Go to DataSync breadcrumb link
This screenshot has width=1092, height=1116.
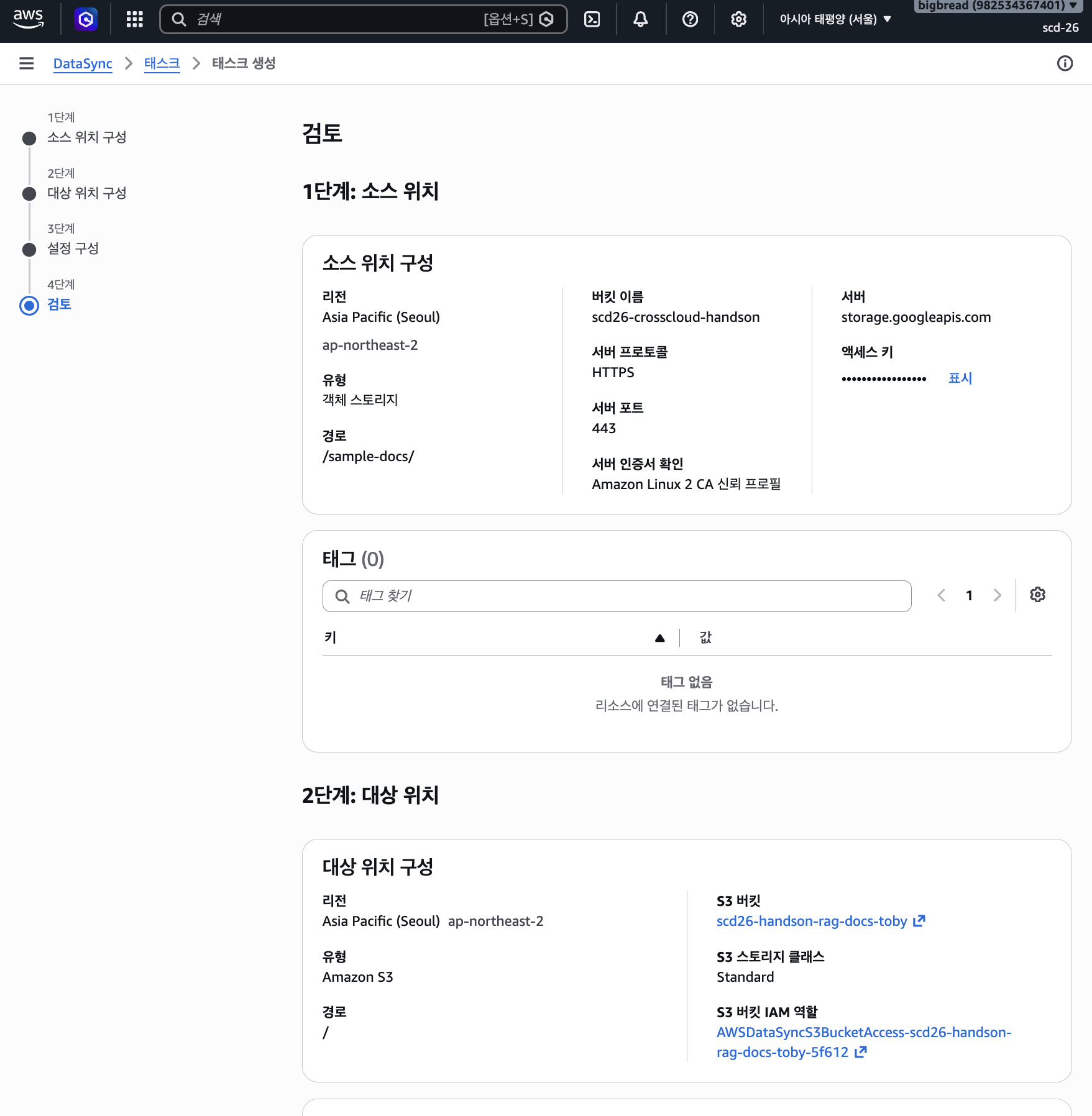point(83,63)
